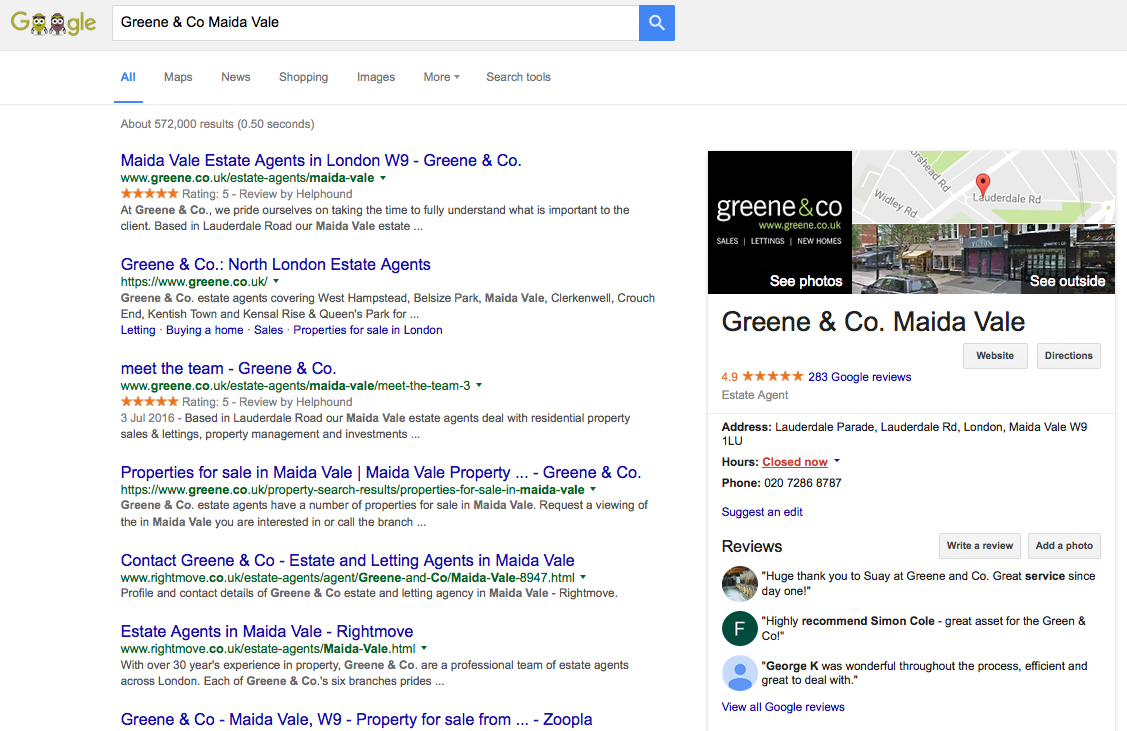1127x731 pixels.
Task: Open Greene & Co.: North London Estate Agents result
Action: point(275,265)
